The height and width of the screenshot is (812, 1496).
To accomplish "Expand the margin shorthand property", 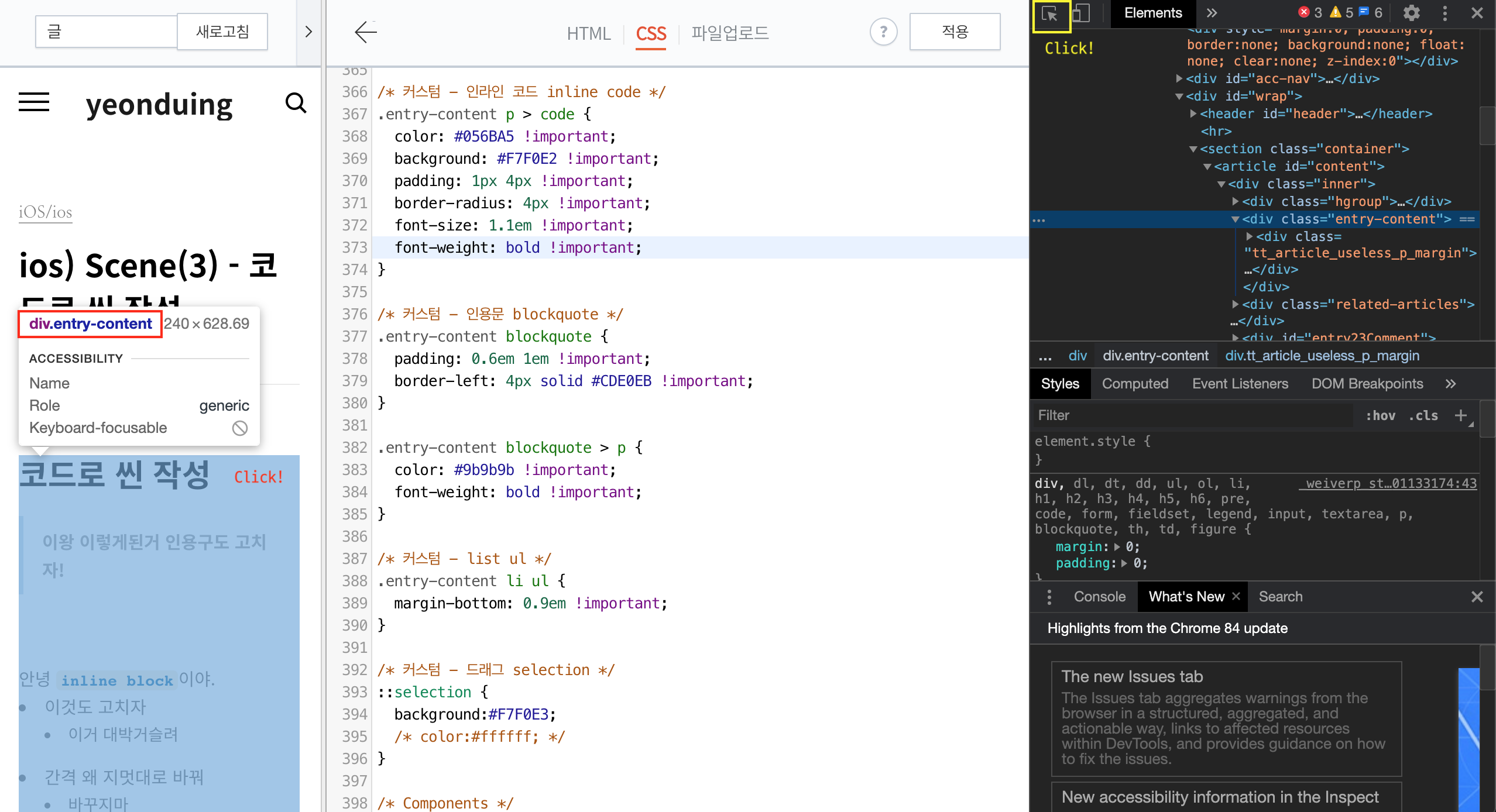I will (1117, 547).
